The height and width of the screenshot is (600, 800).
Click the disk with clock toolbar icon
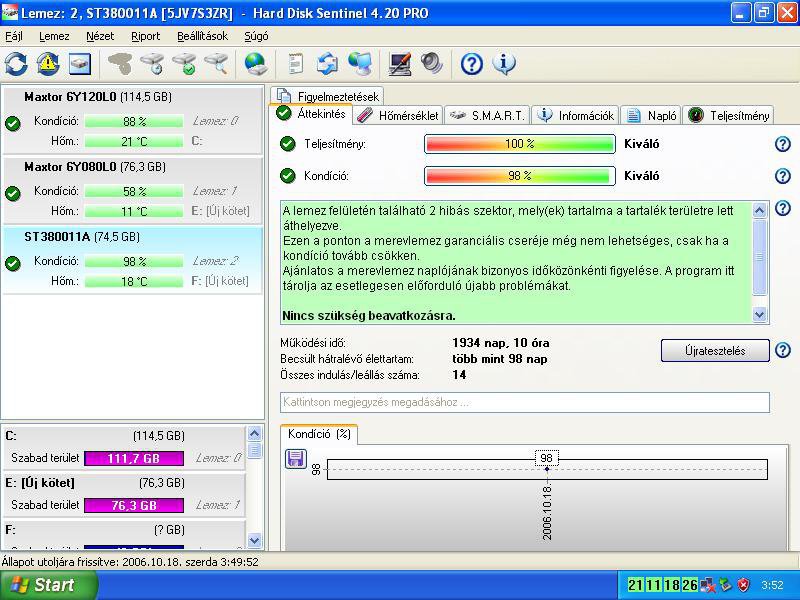coord(152,64)
